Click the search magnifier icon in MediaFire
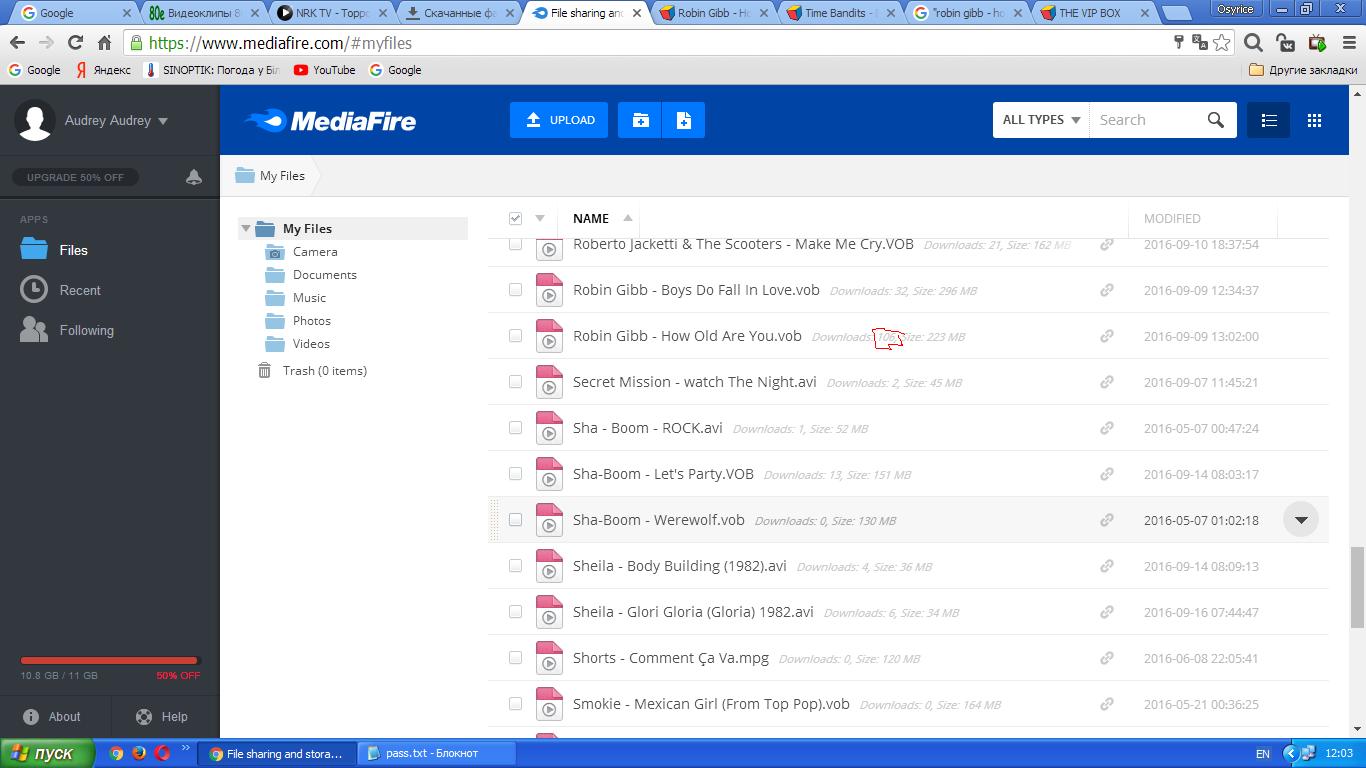Viewport: 1366px width, 768px height. click(1215, 120)
